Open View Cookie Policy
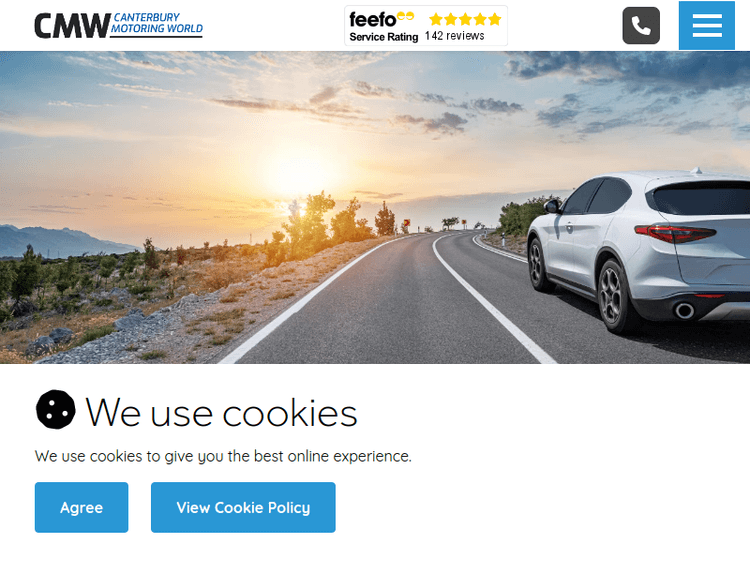This screenshot has width=750, height=563. pos(243,507)
